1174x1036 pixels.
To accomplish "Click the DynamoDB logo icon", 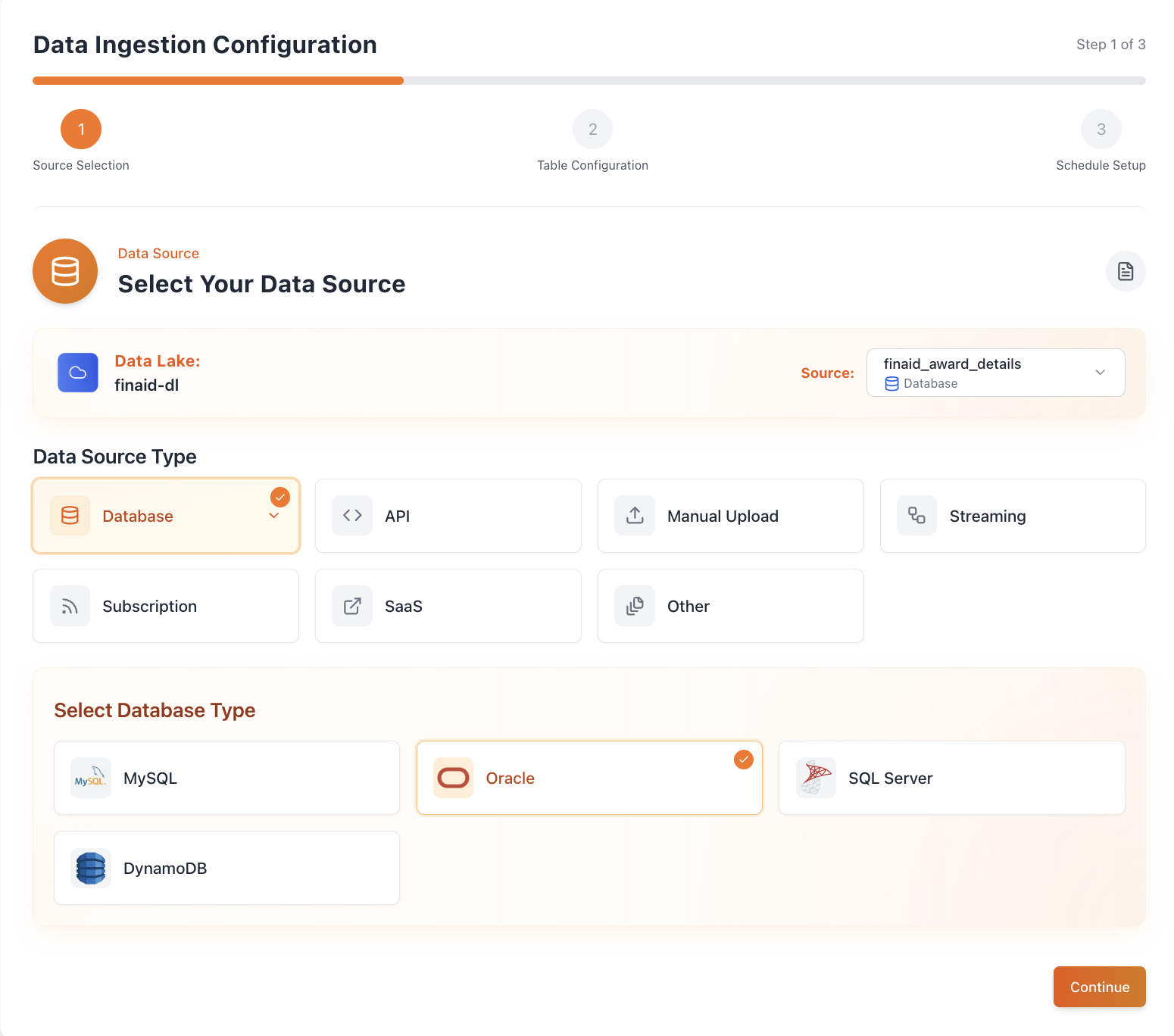I will (90, 868).
